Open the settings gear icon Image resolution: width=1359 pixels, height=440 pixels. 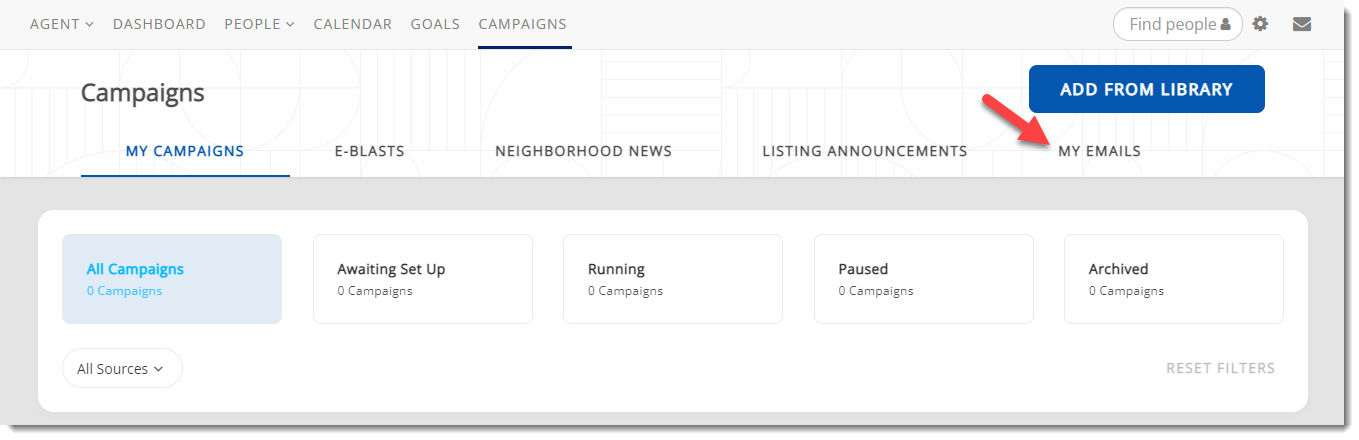pos(1260,24)
